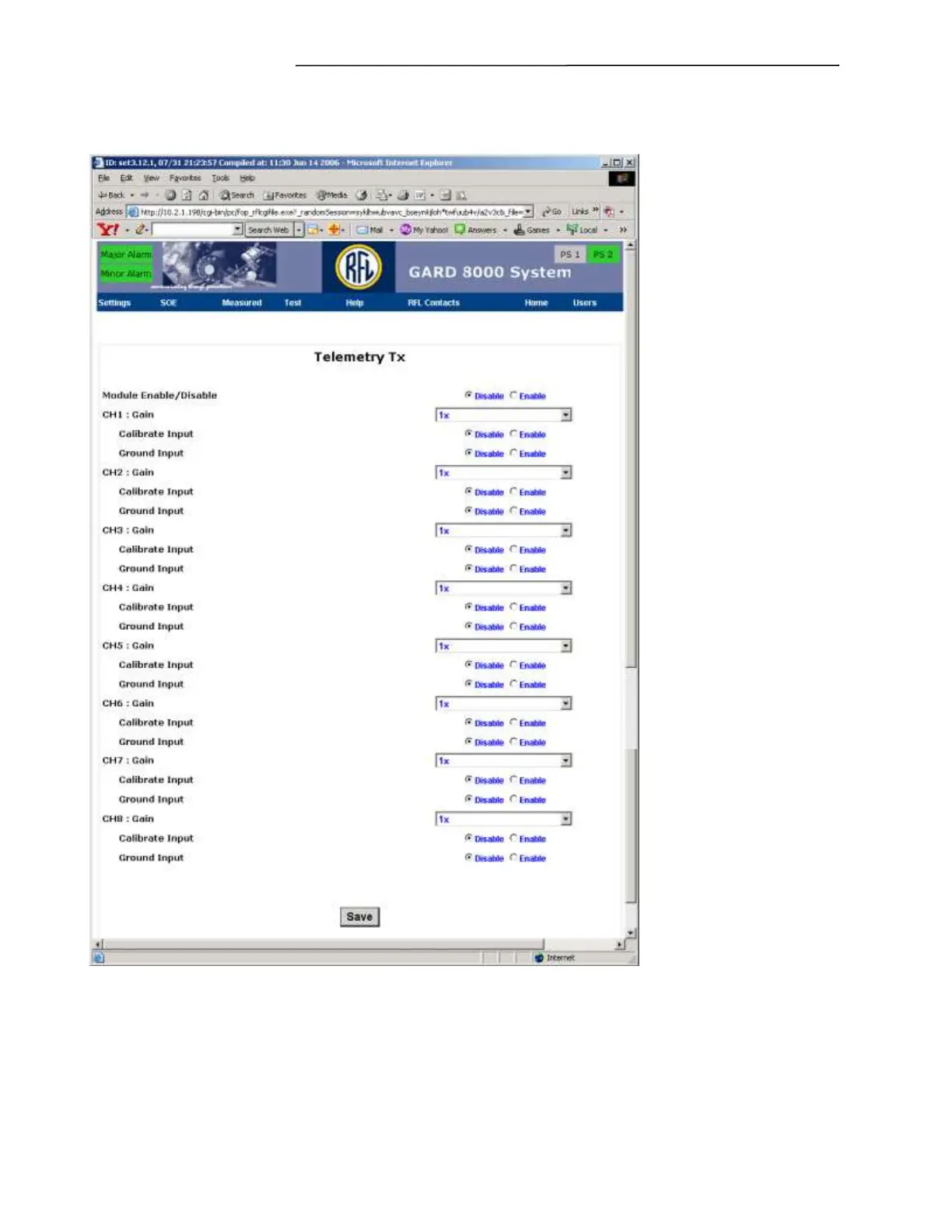This screenshot has height=1232, width=952.
Task: Click the RFL logo in the page header
Action: 359,267
